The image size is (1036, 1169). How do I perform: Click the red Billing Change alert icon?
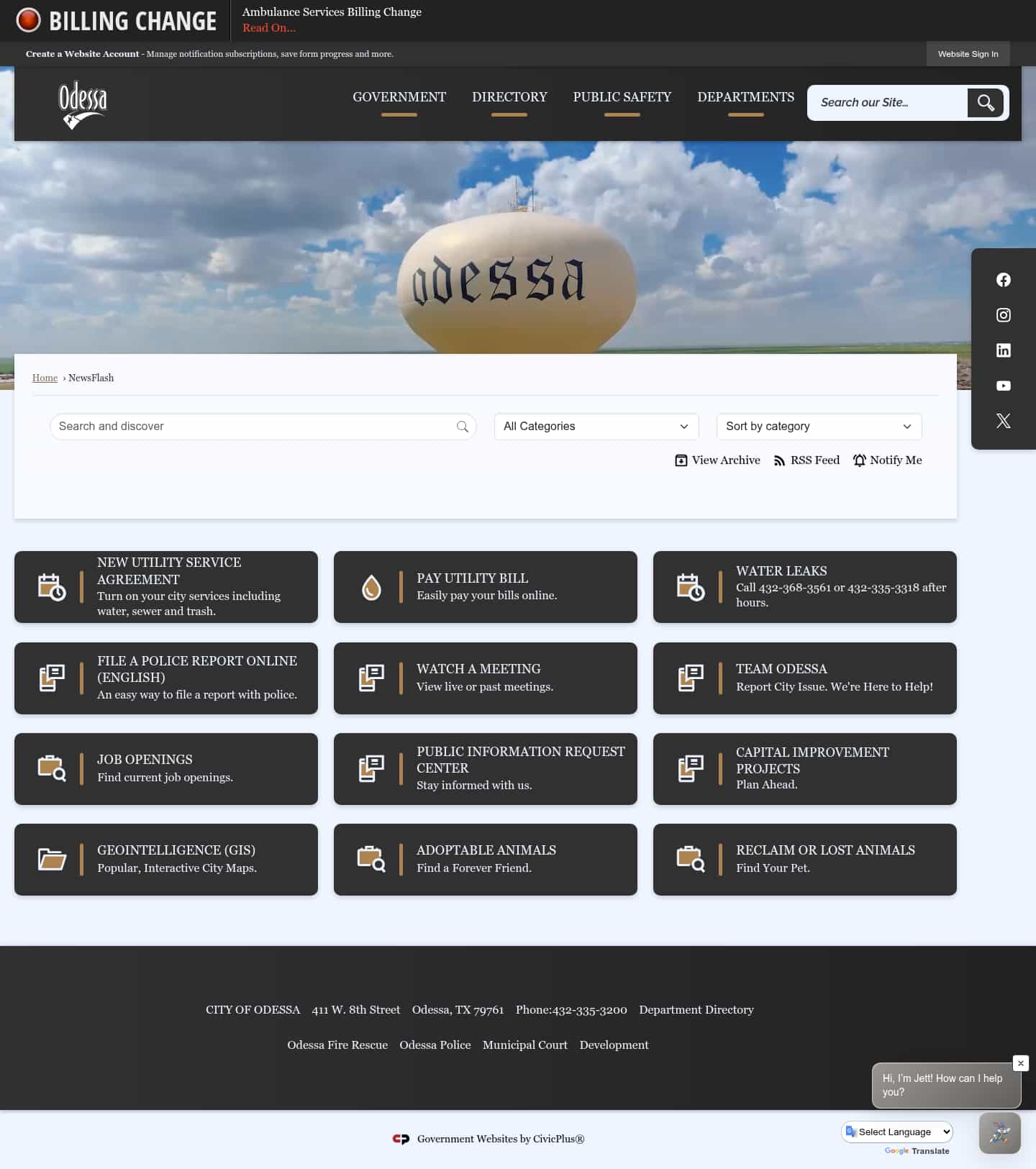(29, 20)
